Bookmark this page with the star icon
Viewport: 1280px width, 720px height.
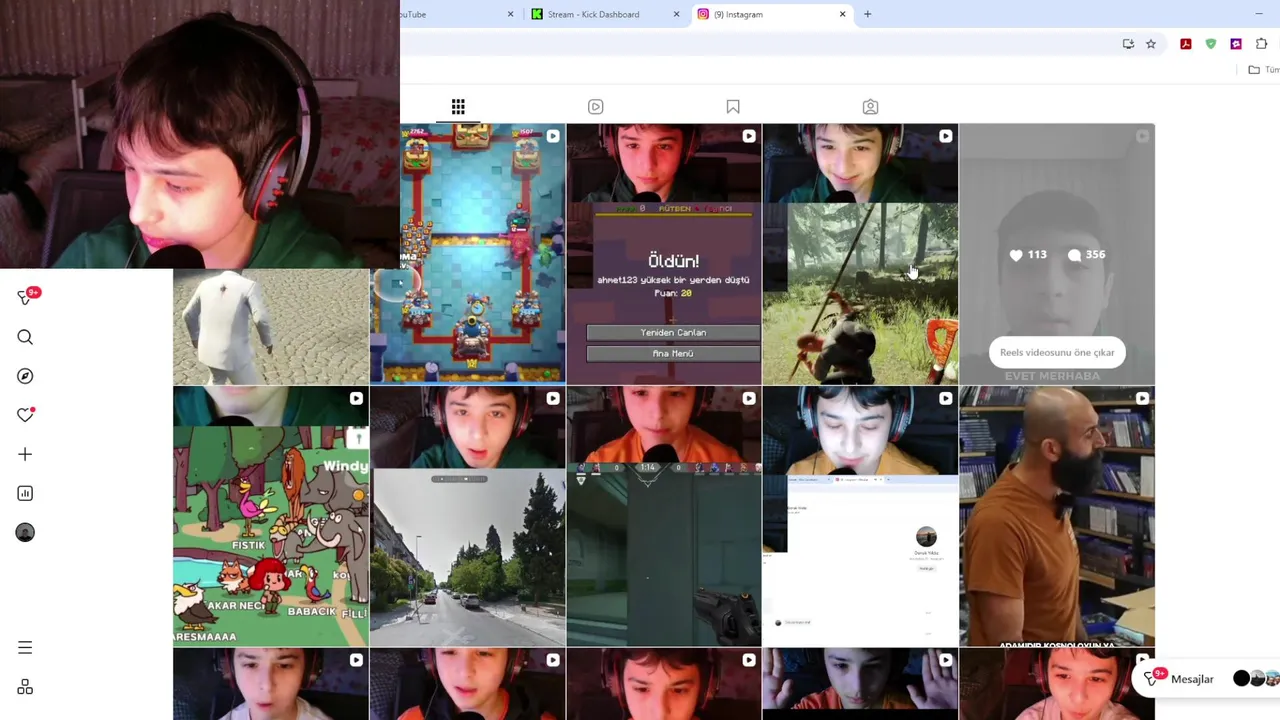[1151, 44]
